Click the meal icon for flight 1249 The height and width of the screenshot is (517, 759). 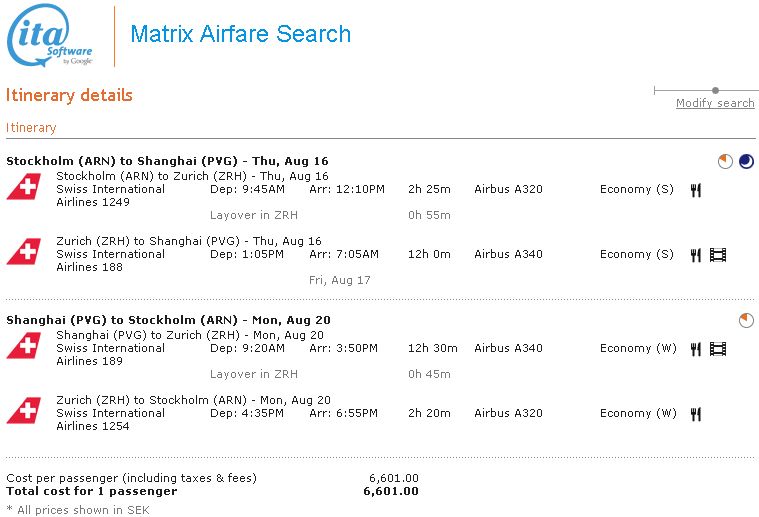[696, 190]
